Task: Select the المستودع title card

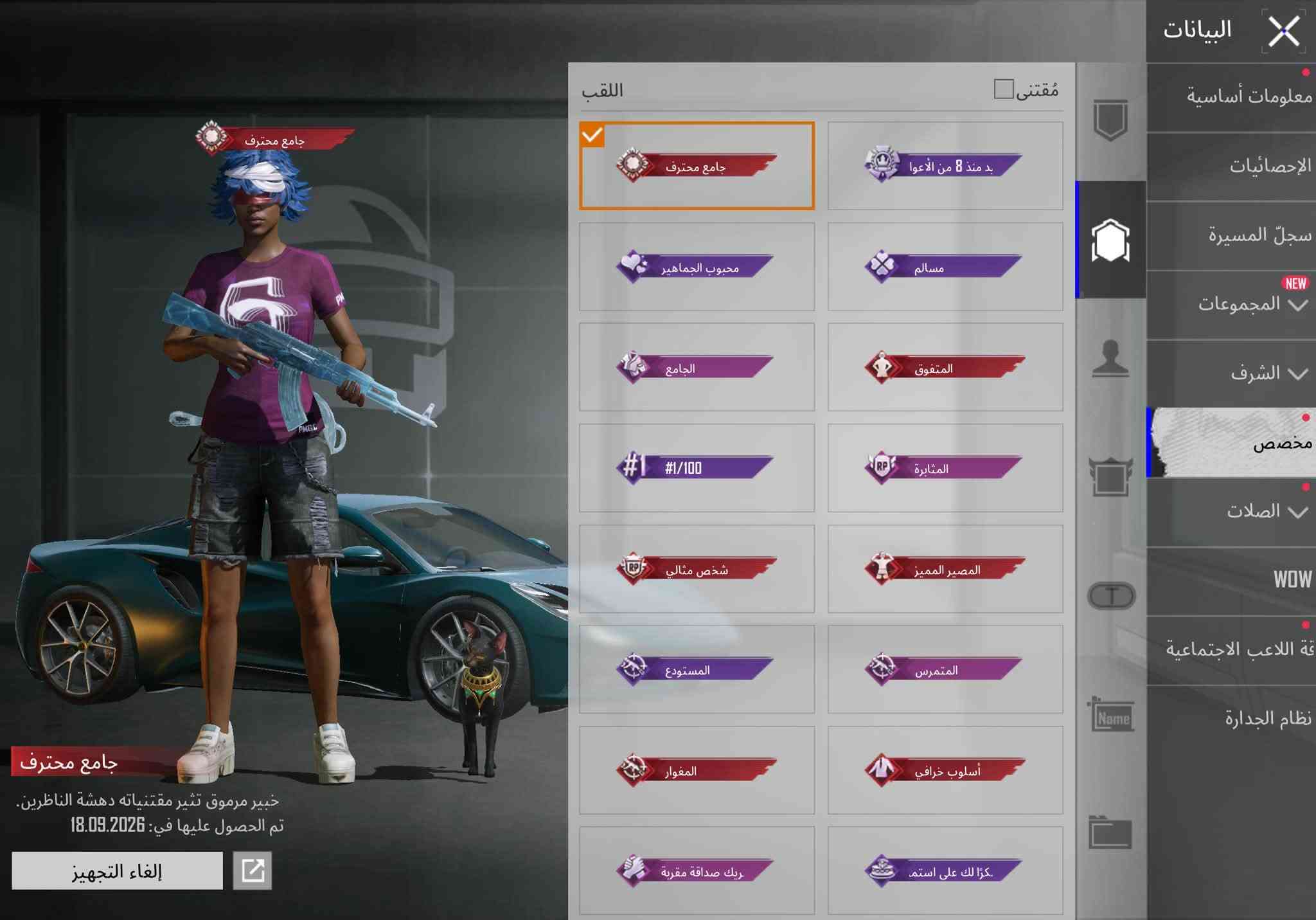Action: [697, 669]
